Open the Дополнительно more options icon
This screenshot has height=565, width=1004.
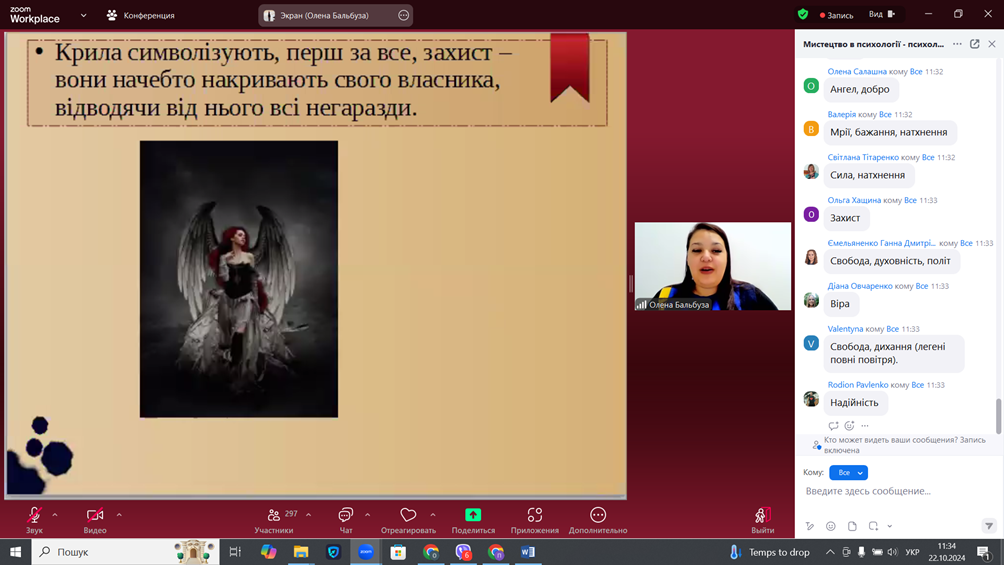click(598, 515)
